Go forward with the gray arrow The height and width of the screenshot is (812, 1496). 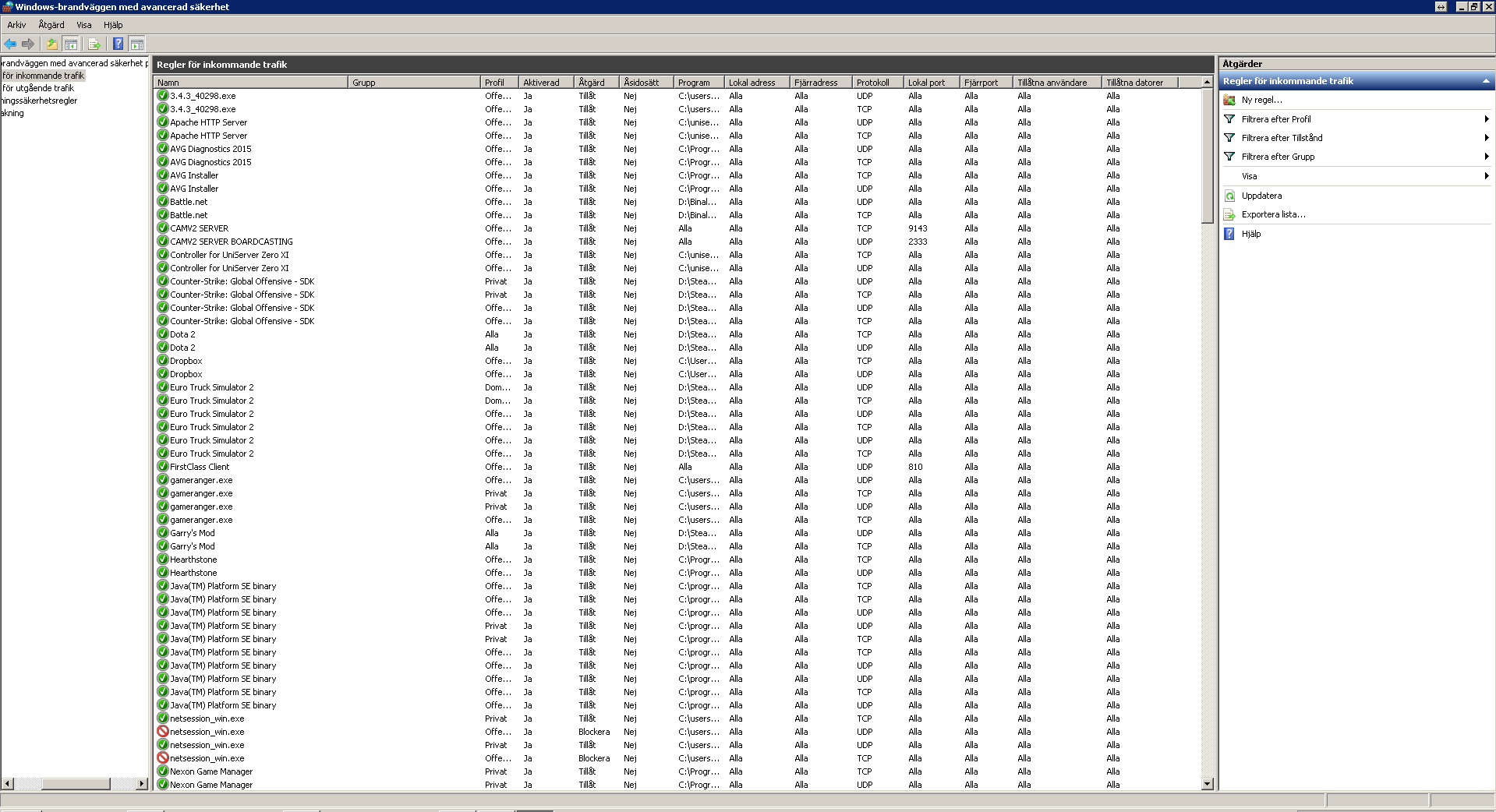tap(28, 44)
